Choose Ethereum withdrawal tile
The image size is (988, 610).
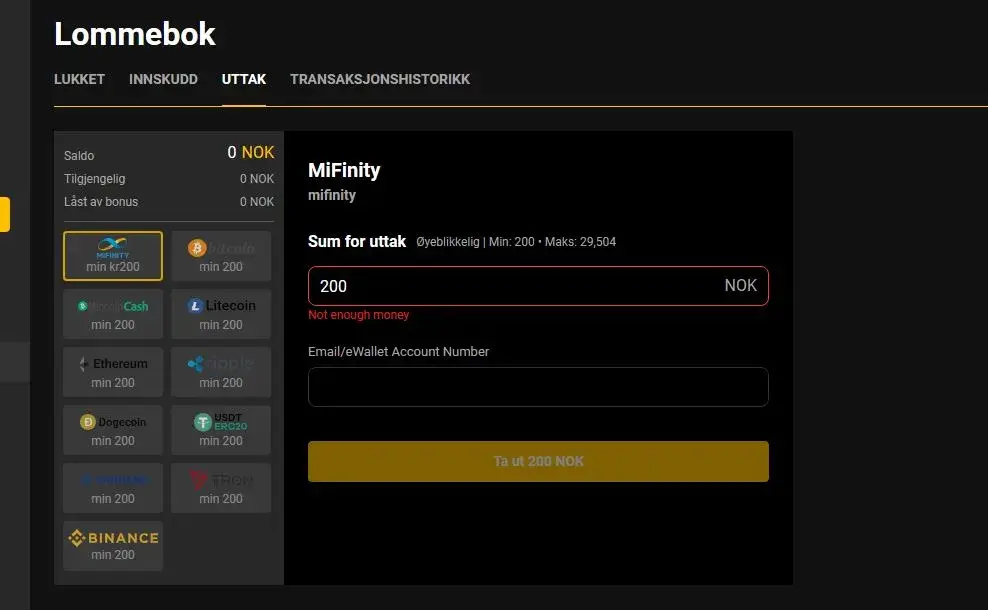(x=113, y=372)
